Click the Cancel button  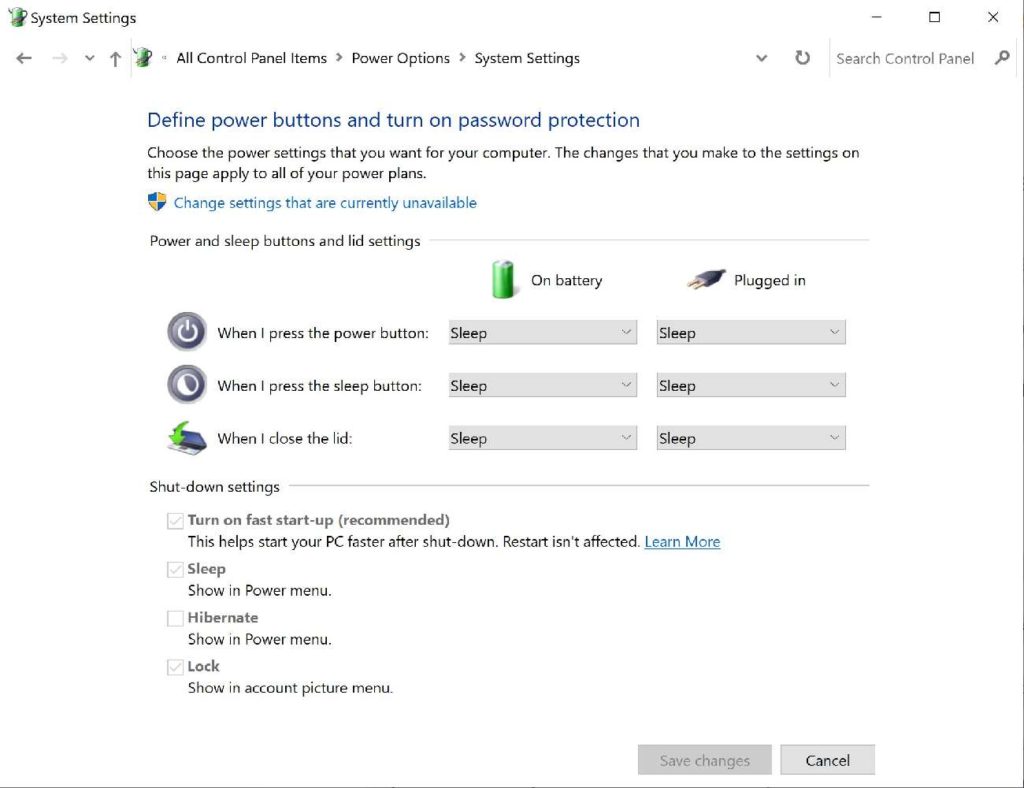[x=827, y=760]
